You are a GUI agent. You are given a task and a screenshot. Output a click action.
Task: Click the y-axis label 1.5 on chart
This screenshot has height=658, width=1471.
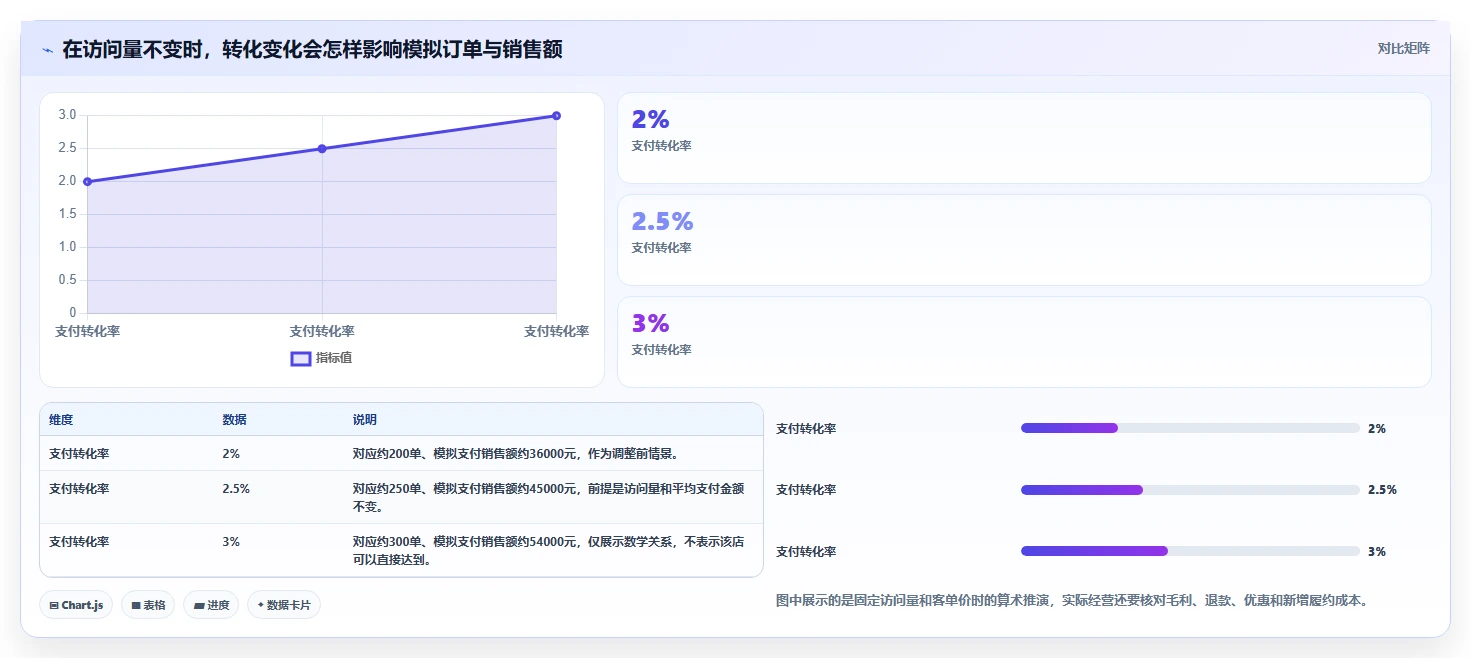[x=67, y=214]
